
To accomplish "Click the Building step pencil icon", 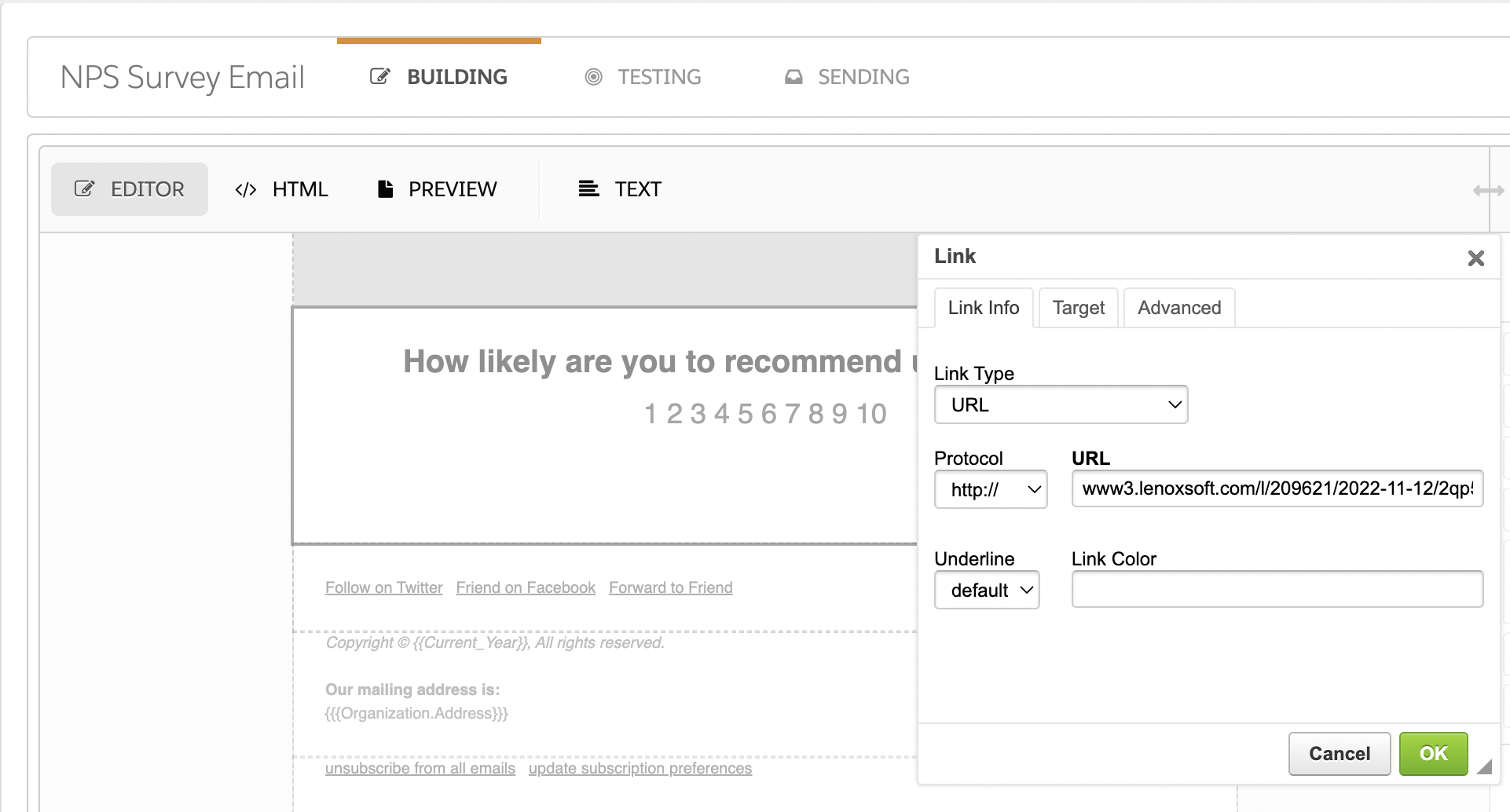I will (380, 77).
